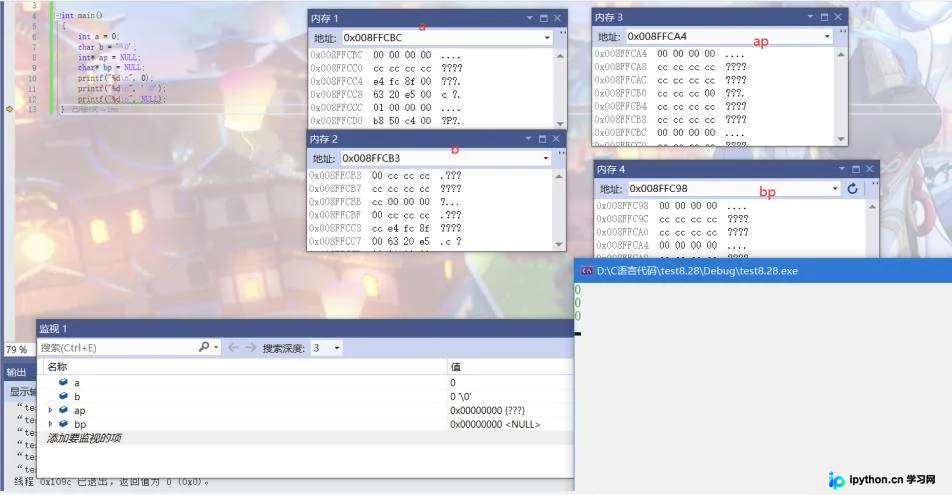Select value 0x00000000 {???} of ap
Viewport: 952px width, 495px height.
[x=488, y=410]
